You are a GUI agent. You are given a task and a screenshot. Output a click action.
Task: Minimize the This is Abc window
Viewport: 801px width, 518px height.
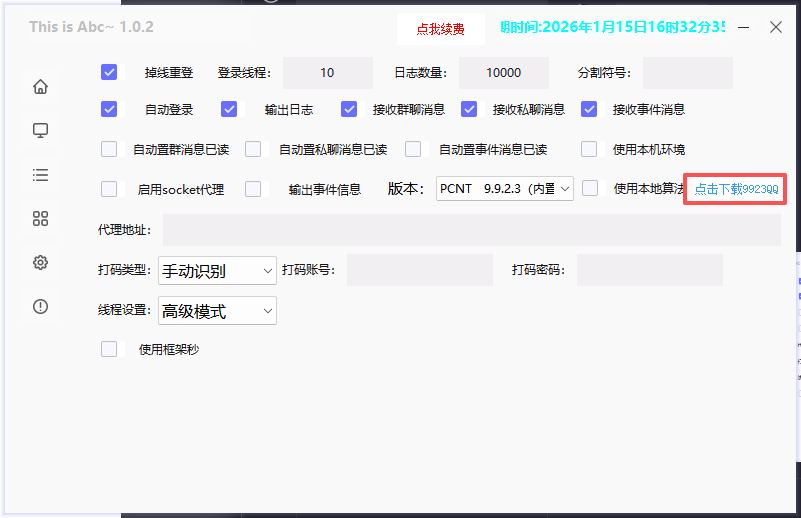coord(744,27)
